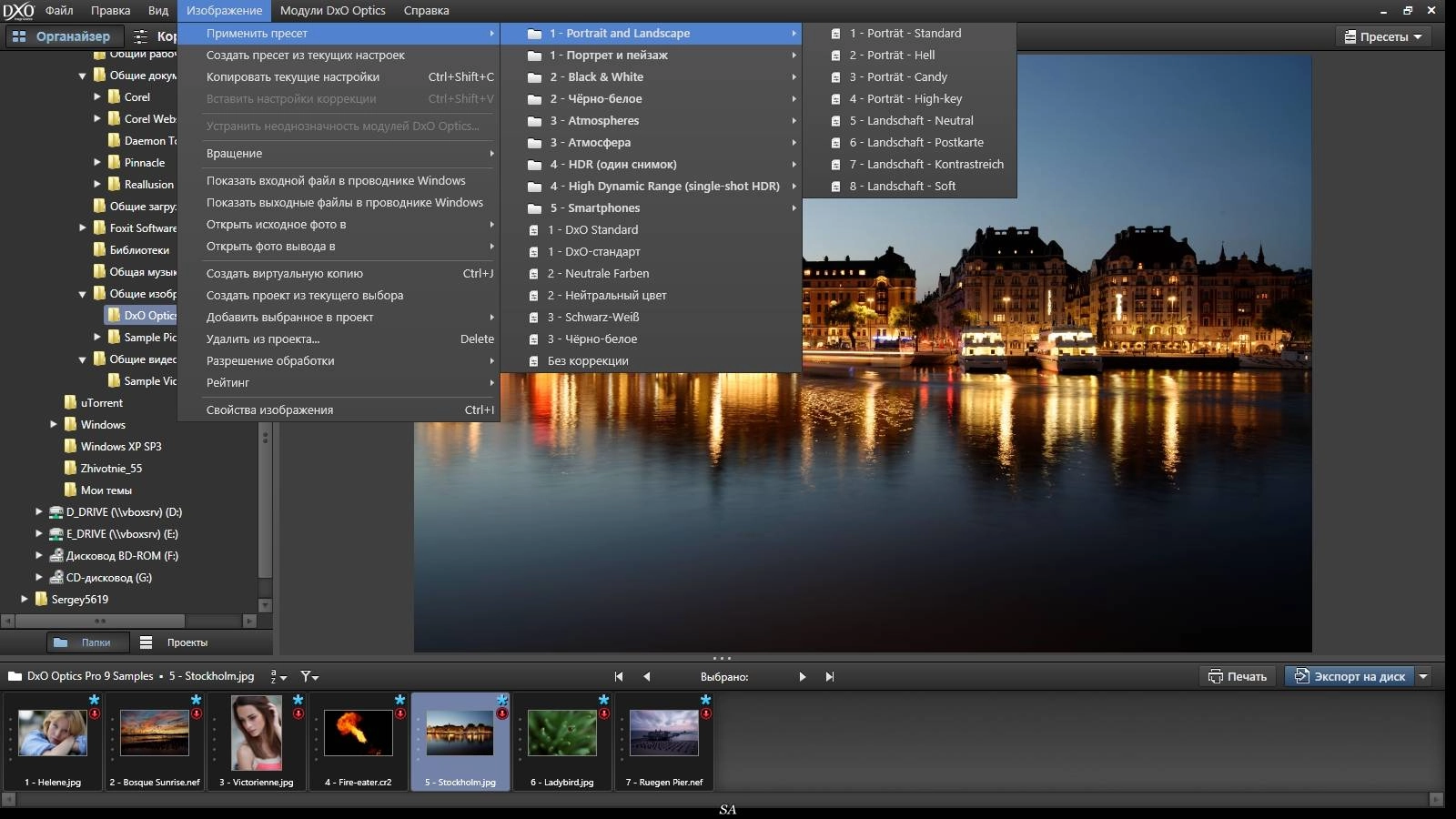Open the Файл menu
Screen dimensions: 1456x819
[59, 11]
